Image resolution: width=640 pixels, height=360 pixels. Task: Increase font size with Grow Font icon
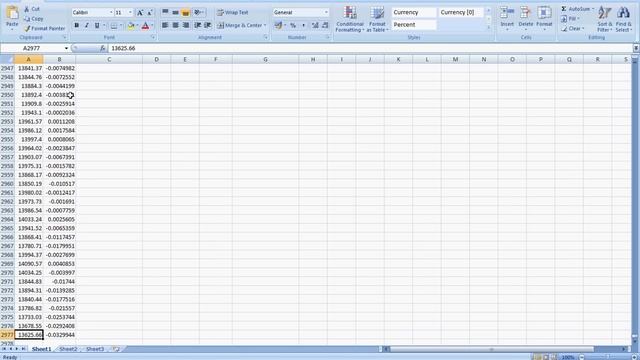click(140, 13)
